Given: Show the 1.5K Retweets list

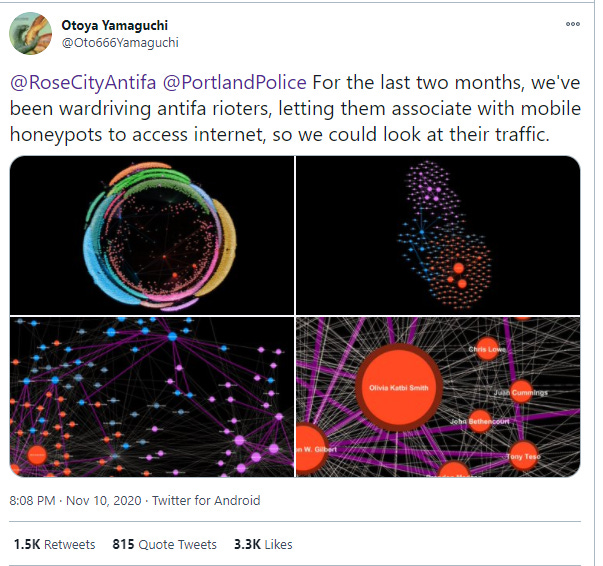Looking at the screenshot, I should [55, 544].
